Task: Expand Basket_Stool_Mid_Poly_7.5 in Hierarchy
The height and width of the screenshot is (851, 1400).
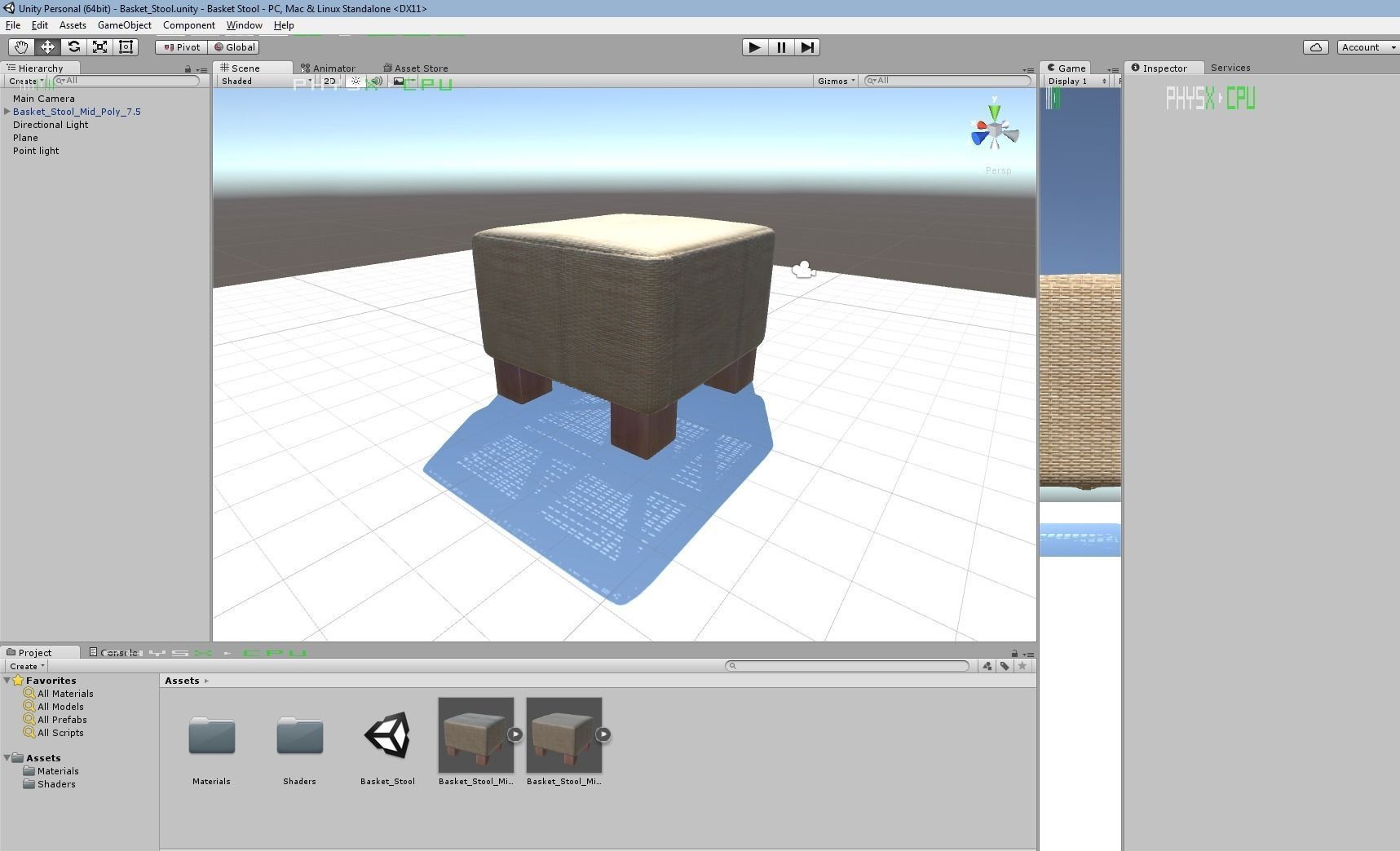Action: 7,112
